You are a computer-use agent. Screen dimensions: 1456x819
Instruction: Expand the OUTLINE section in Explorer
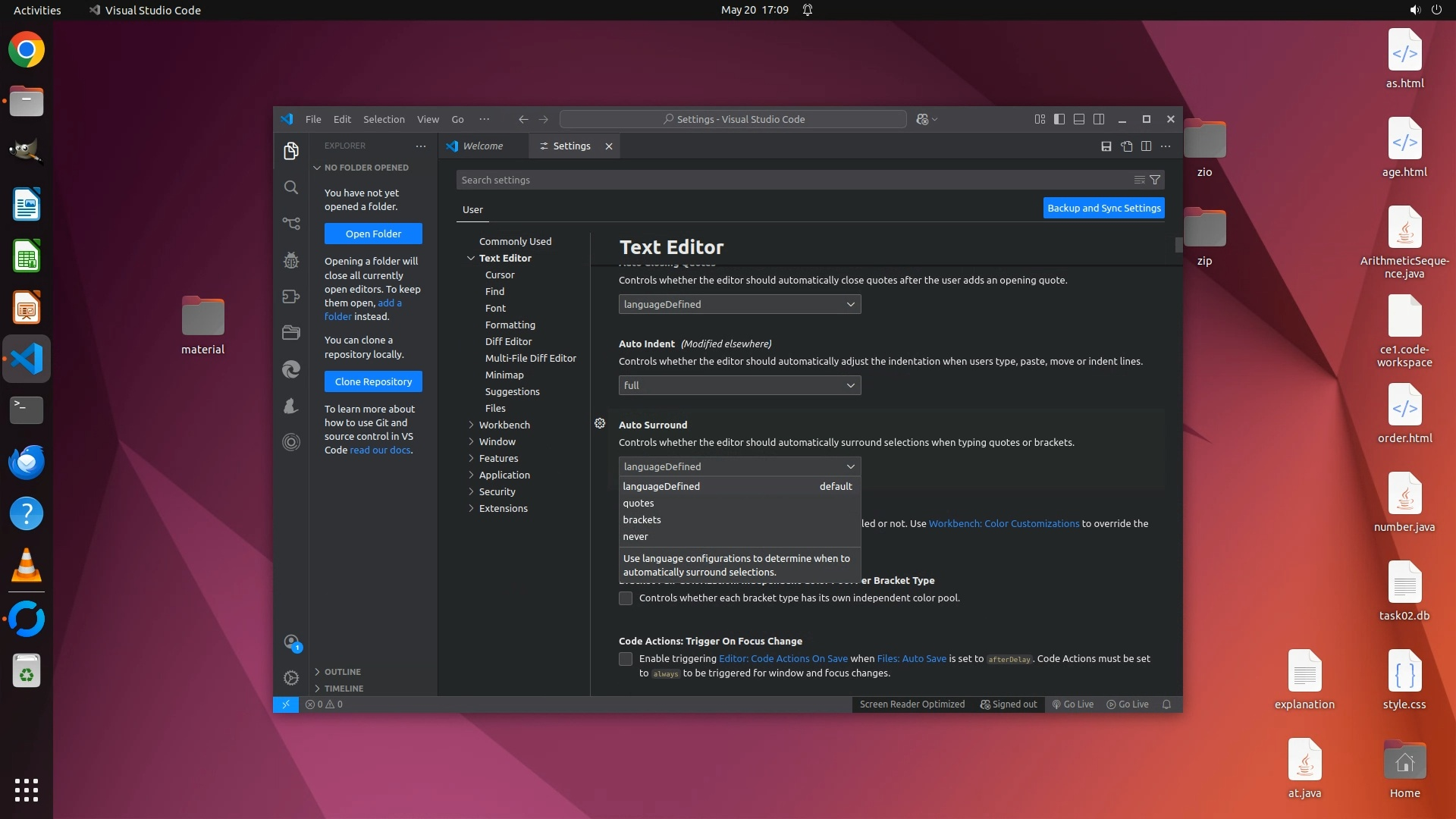(x=343, y=672)
